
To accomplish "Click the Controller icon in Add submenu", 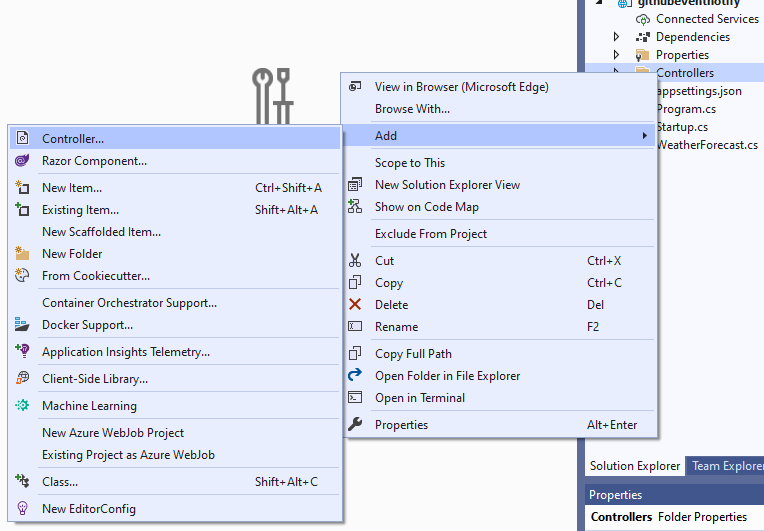I will pos(22,138).
